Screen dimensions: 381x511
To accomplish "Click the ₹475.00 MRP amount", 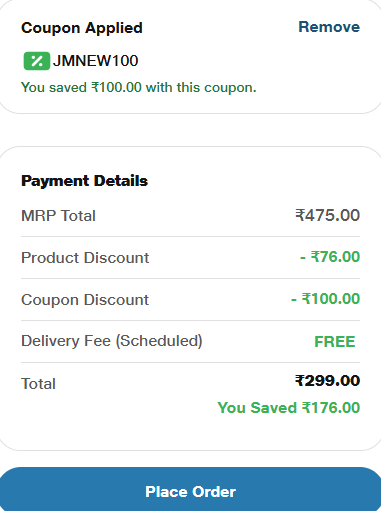I will (327, 215).
